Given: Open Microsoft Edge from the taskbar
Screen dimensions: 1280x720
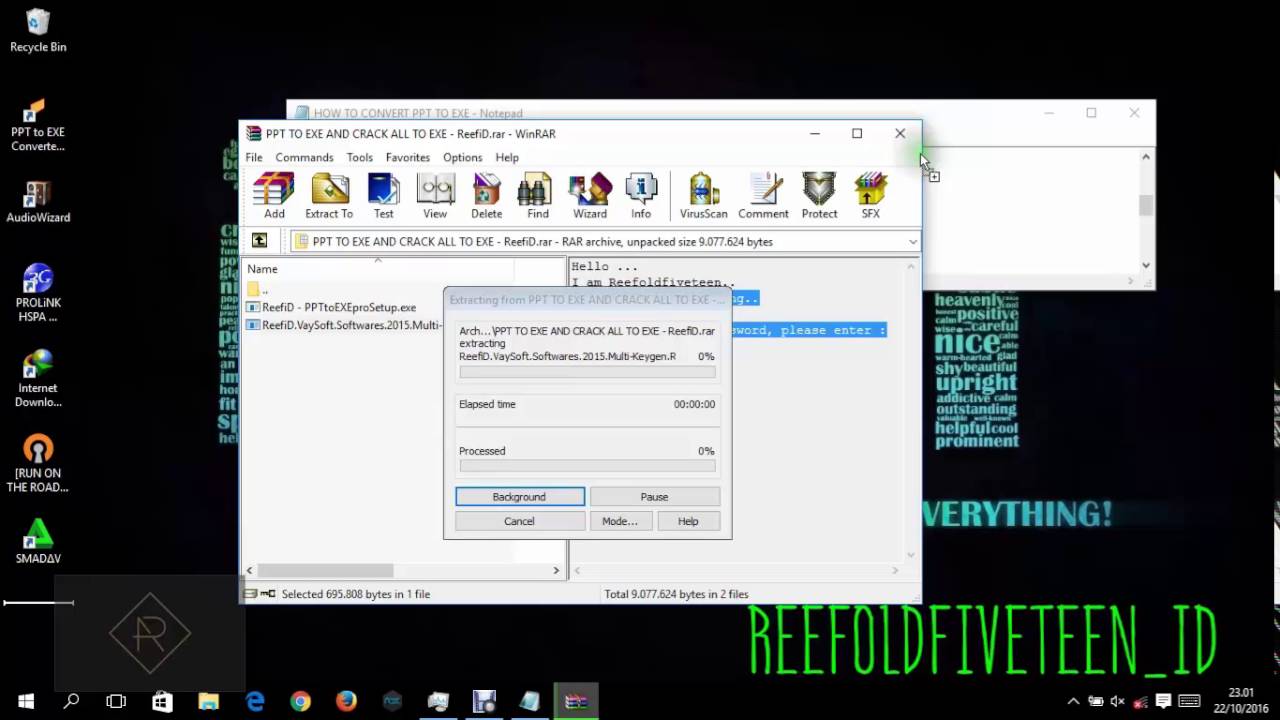Looking at the screenshot, I should (255, 701).
